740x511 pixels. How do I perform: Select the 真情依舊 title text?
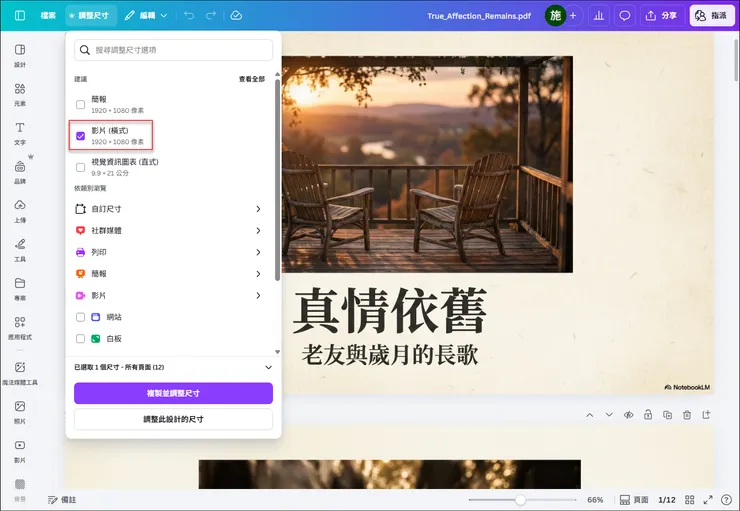(x=390, y=310)
